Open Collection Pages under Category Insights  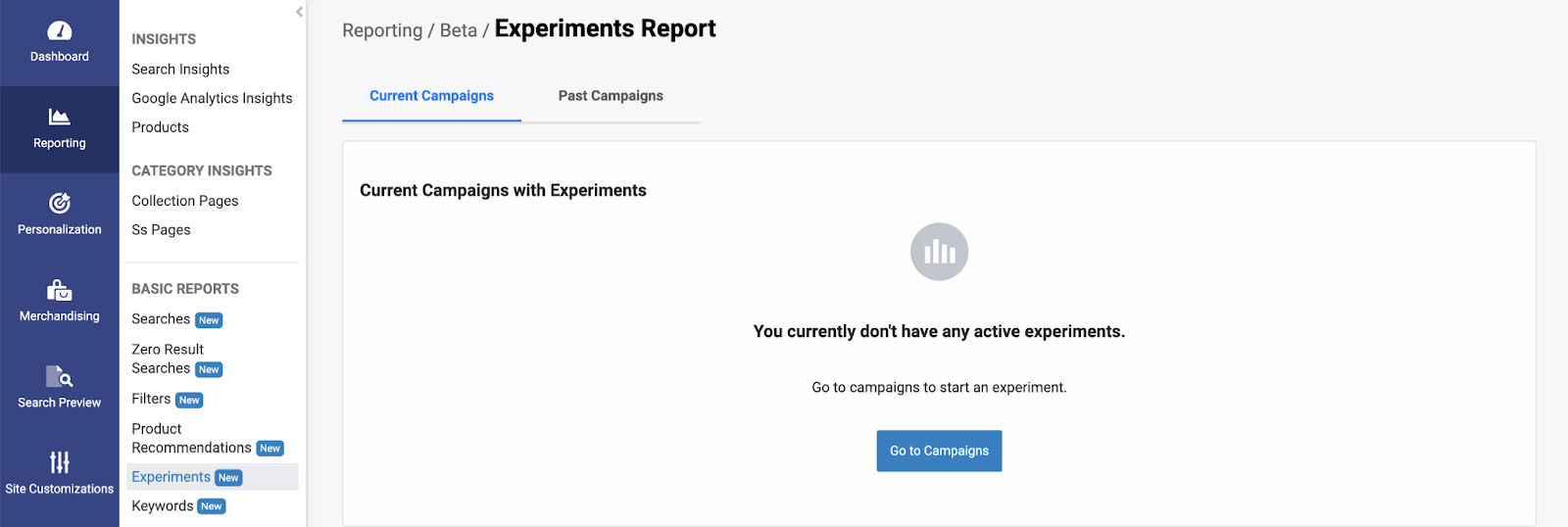coord(185,201)
